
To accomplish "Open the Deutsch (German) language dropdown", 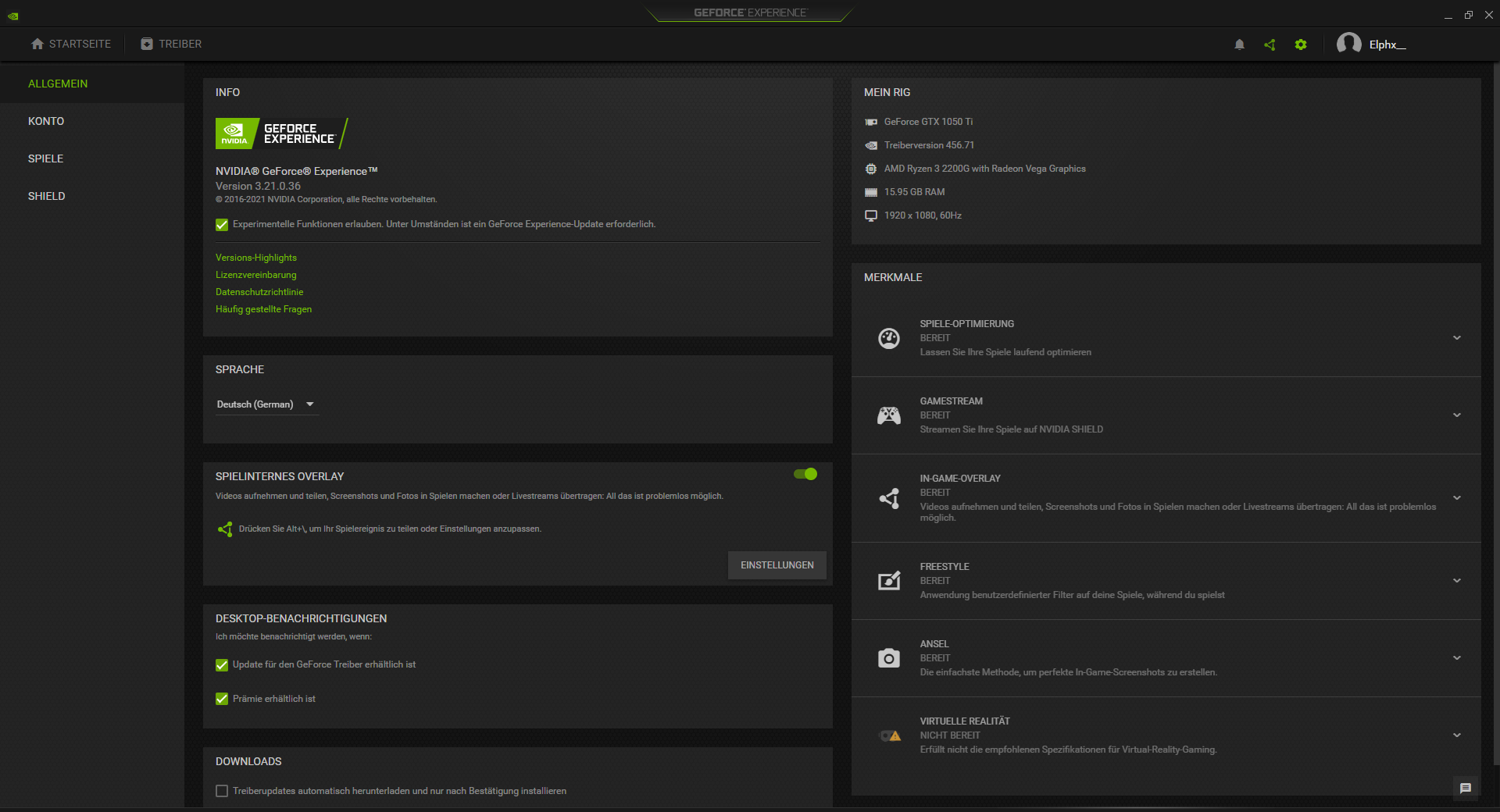I will (266, 404).
